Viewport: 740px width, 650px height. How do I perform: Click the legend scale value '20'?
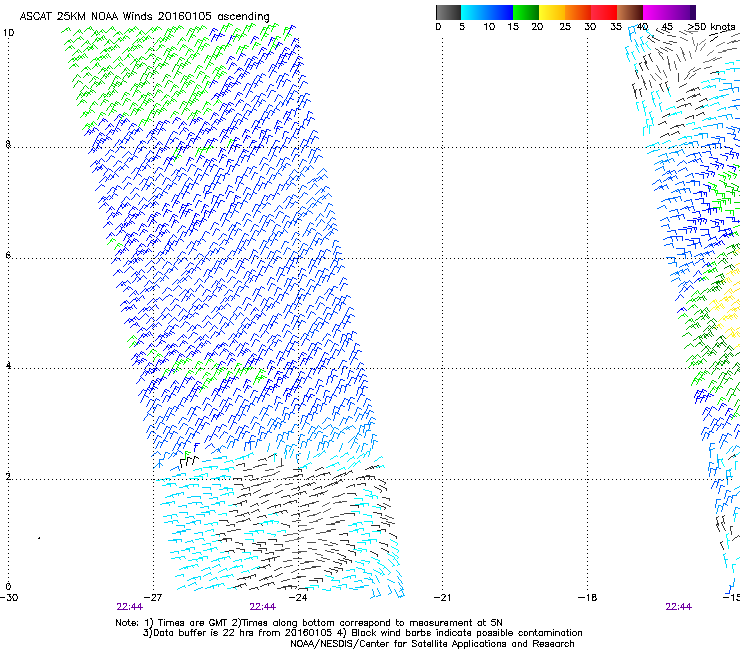(x=537, y=27)
